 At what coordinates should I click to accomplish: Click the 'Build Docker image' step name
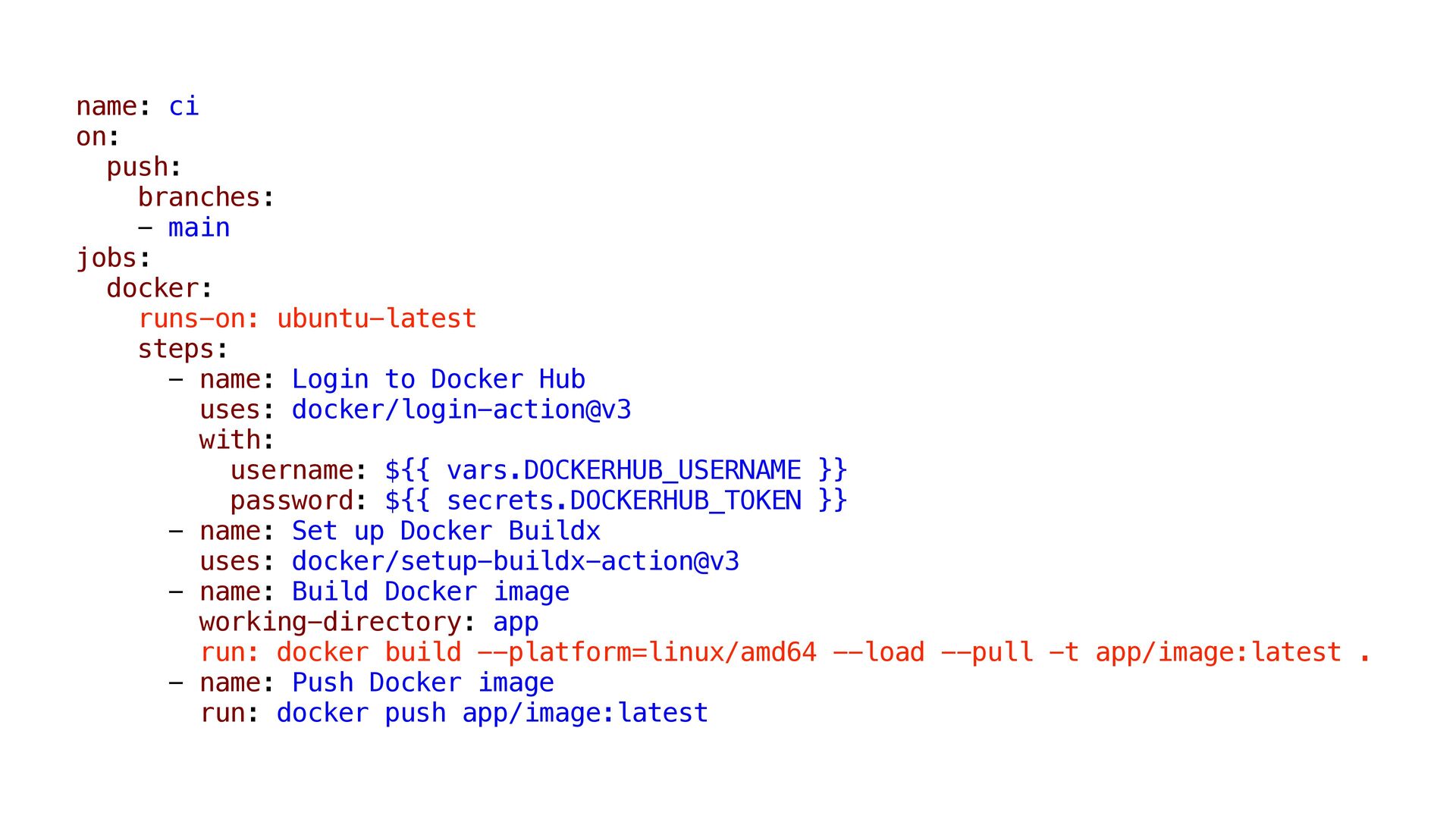pos(431,591)
